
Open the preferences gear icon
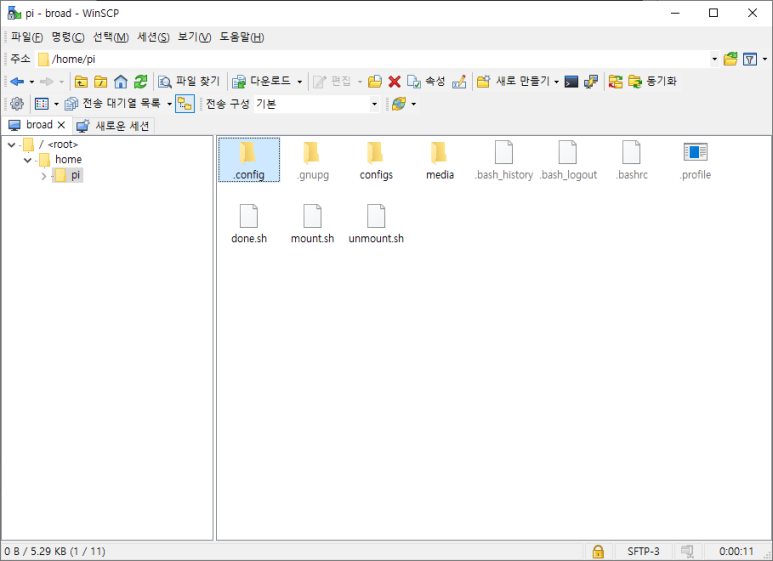pyautogui.click(x=16, y=104)
